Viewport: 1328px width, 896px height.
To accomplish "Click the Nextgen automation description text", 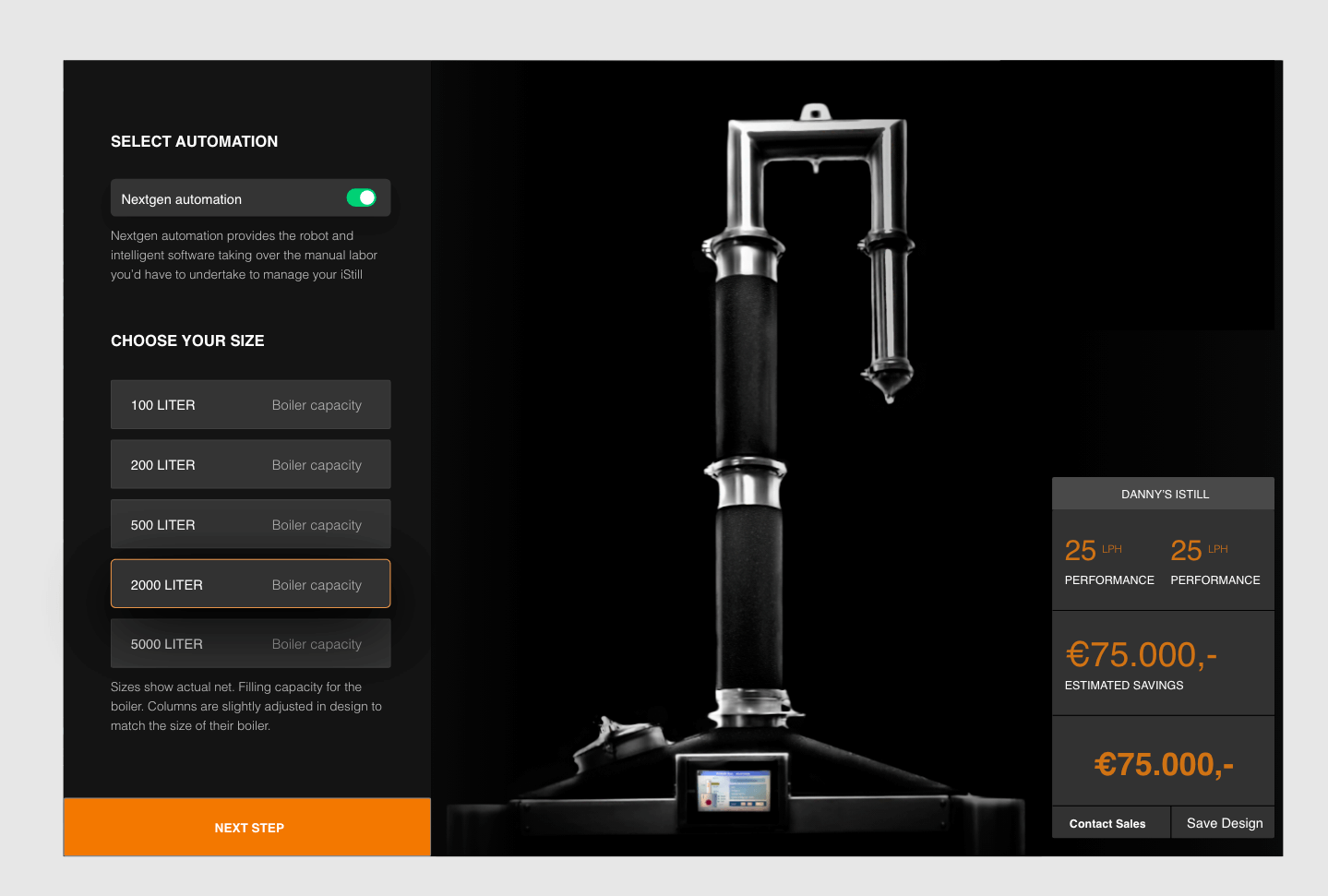I will pyautogui.click(x=244, y=255).
